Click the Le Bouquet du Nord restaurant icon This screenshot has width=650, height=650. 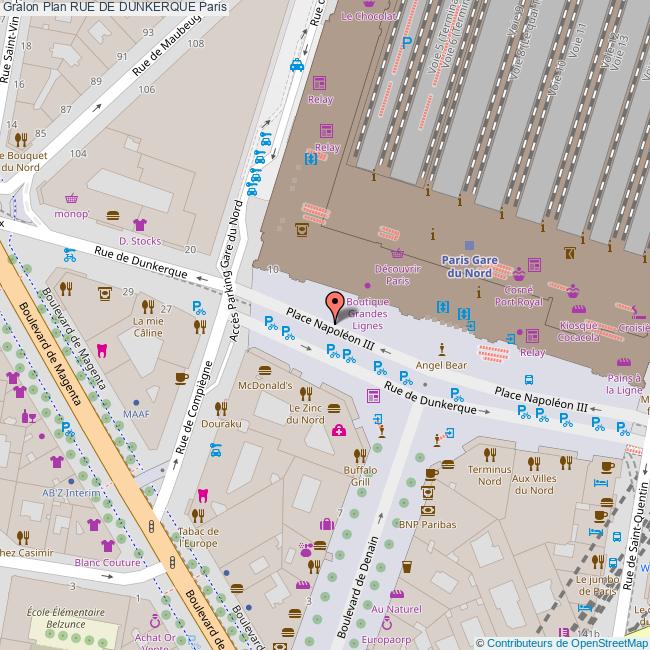[x=21, y=140]
